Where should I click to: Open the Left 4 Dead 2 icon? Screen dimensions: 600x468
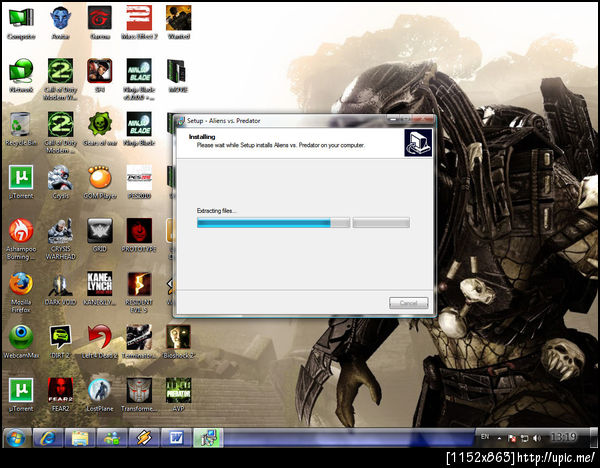point(100,342)
